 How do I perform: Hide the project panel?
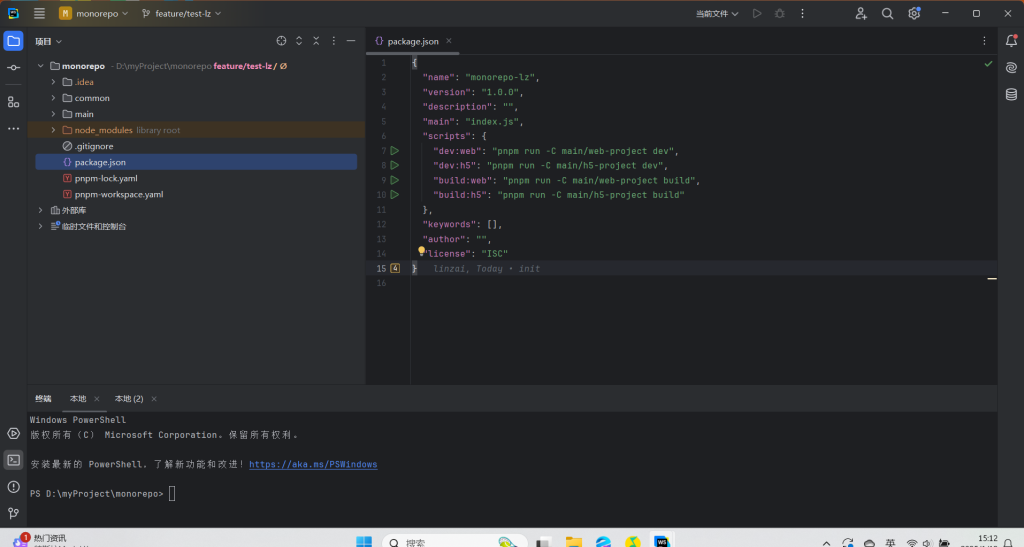point(351,40)
